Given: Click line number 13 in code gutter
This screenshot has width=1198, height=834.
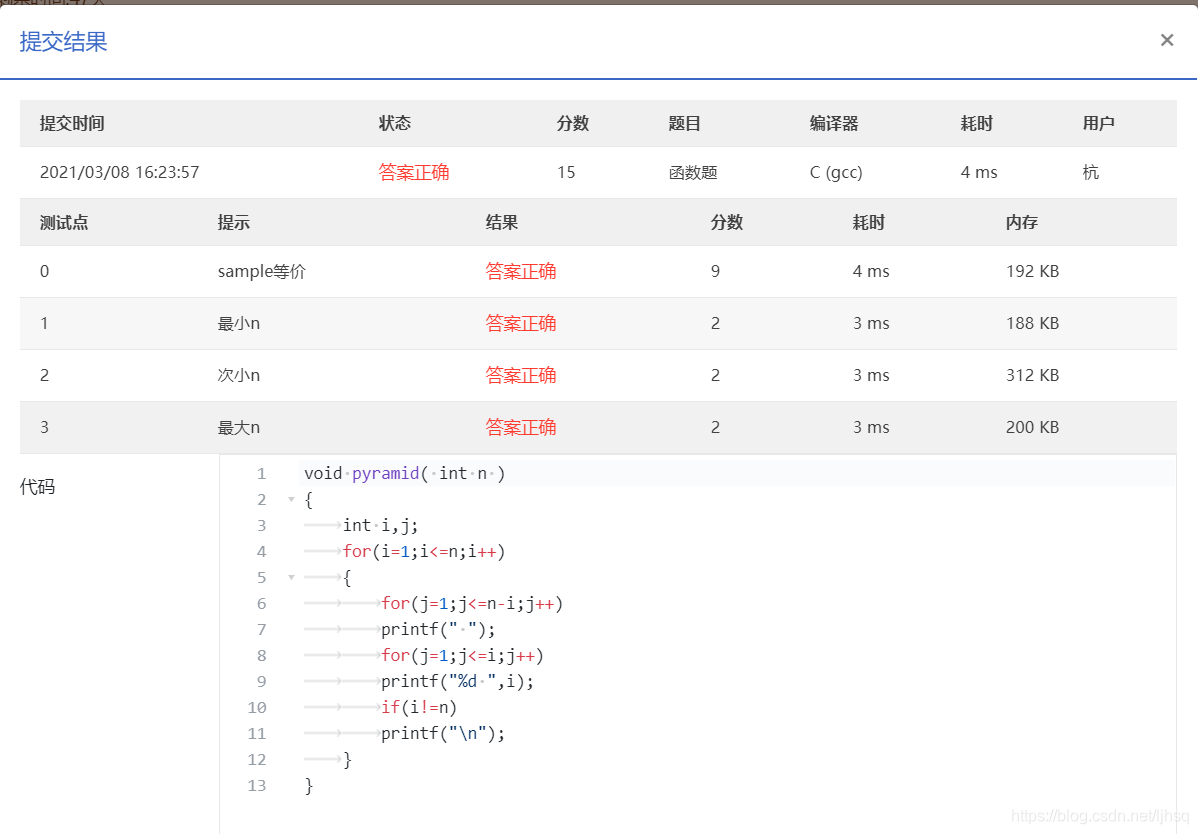Looking at the screenshot, I should click(257, 785).
